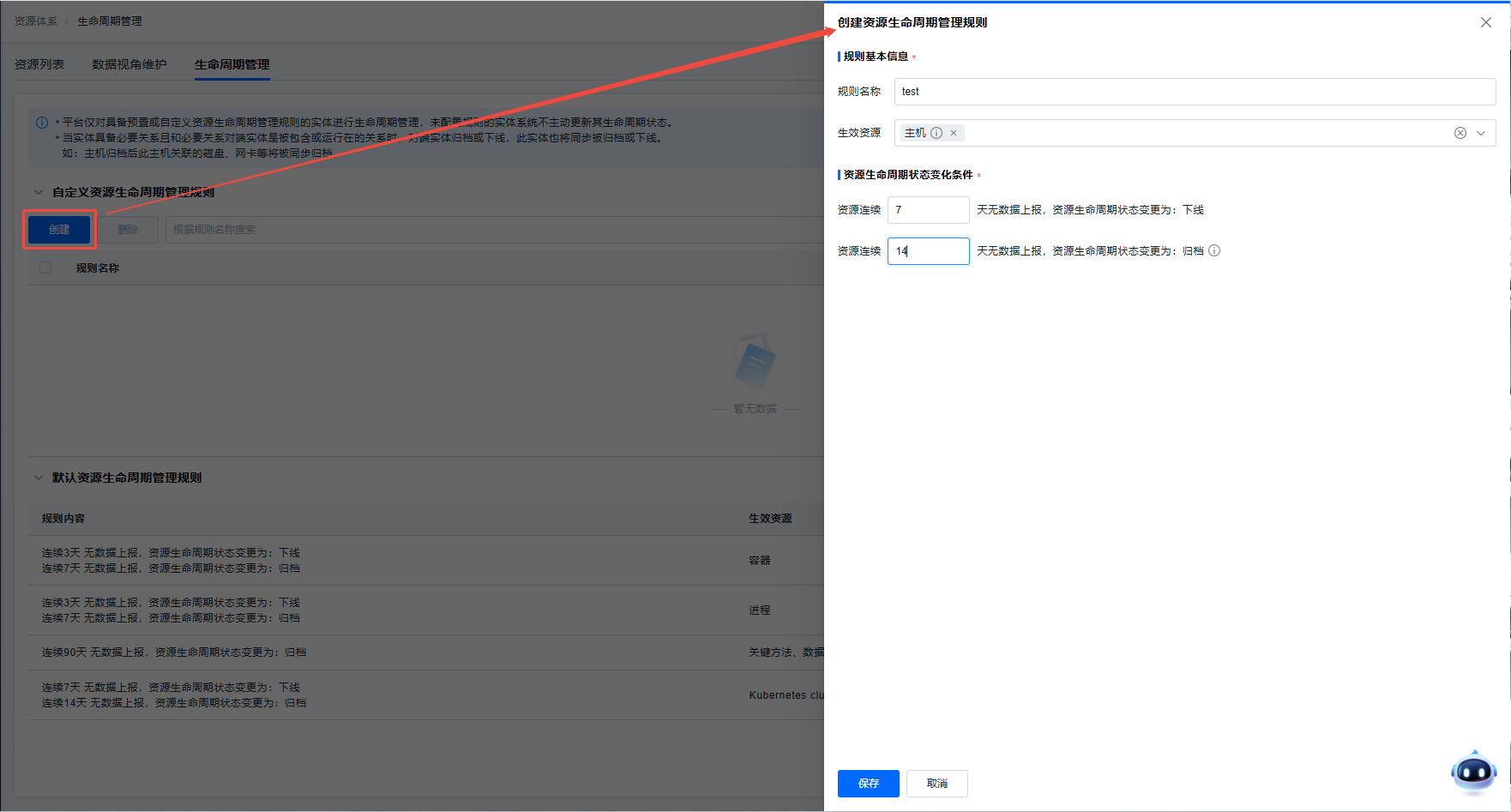This screenshot has width=1511, height=812.
Task: Click the 下线 days input field
Action: [928, 210]
